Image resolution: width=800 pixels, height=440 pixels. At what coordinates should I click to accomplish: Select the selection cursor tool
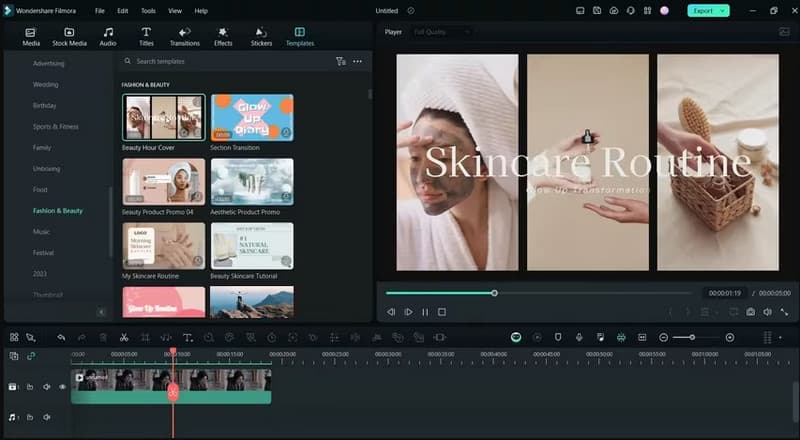pos(31,337)
